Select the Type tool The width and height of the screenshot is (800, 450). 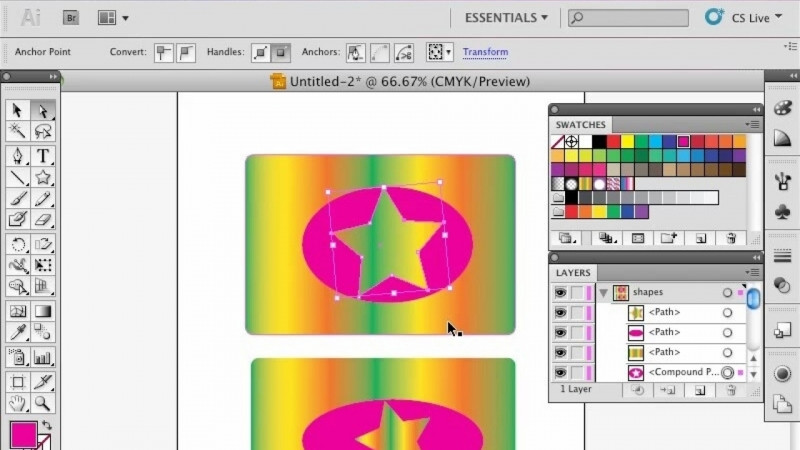[42, 156]
